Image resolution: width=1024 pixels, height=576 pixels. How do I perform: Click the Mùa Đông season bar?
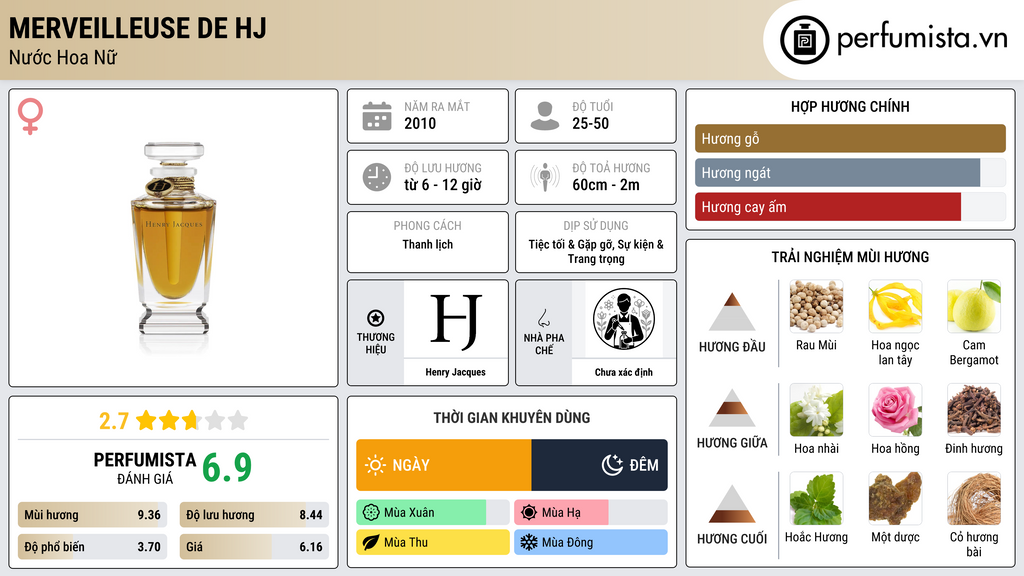click(x=590, y=542)
